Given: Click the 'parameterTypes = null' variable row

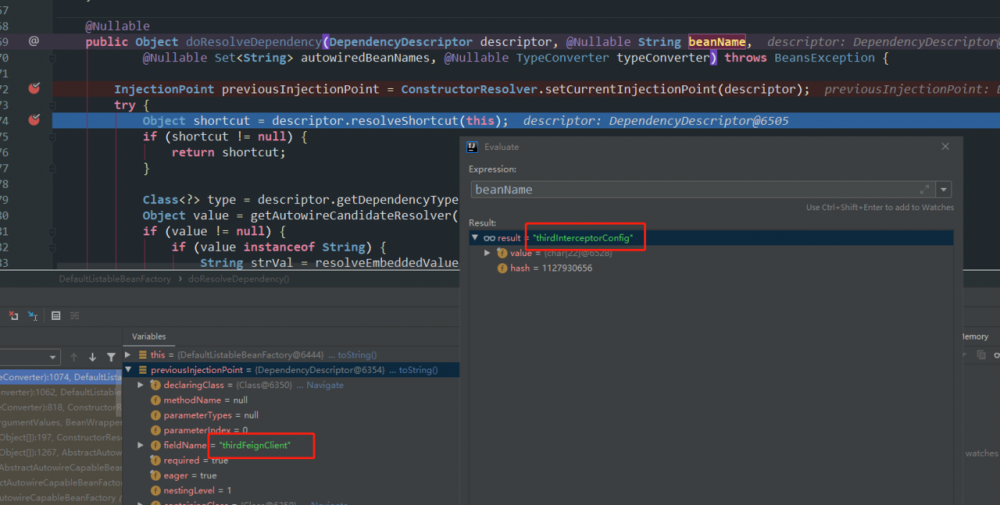Looking at the screenshot, I should point(291,415).
